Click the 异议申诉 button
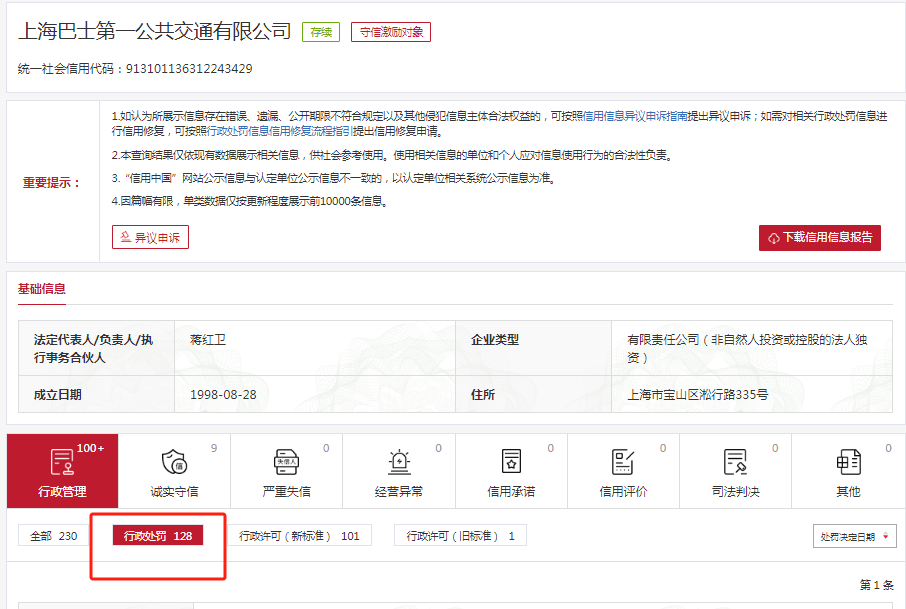The height and width of the screenshot is (609, 906). tap(150, 237)
